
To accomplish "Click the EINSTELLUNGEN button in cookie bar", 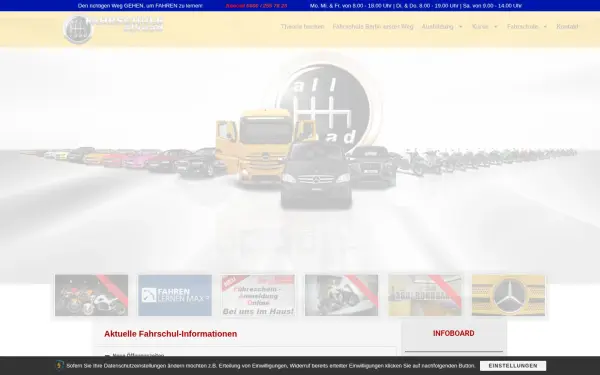I will coord(513,366).
